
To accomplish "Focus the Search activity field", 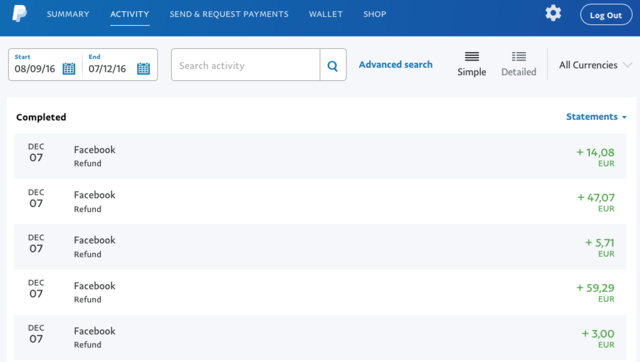I will tap(246, 65).
